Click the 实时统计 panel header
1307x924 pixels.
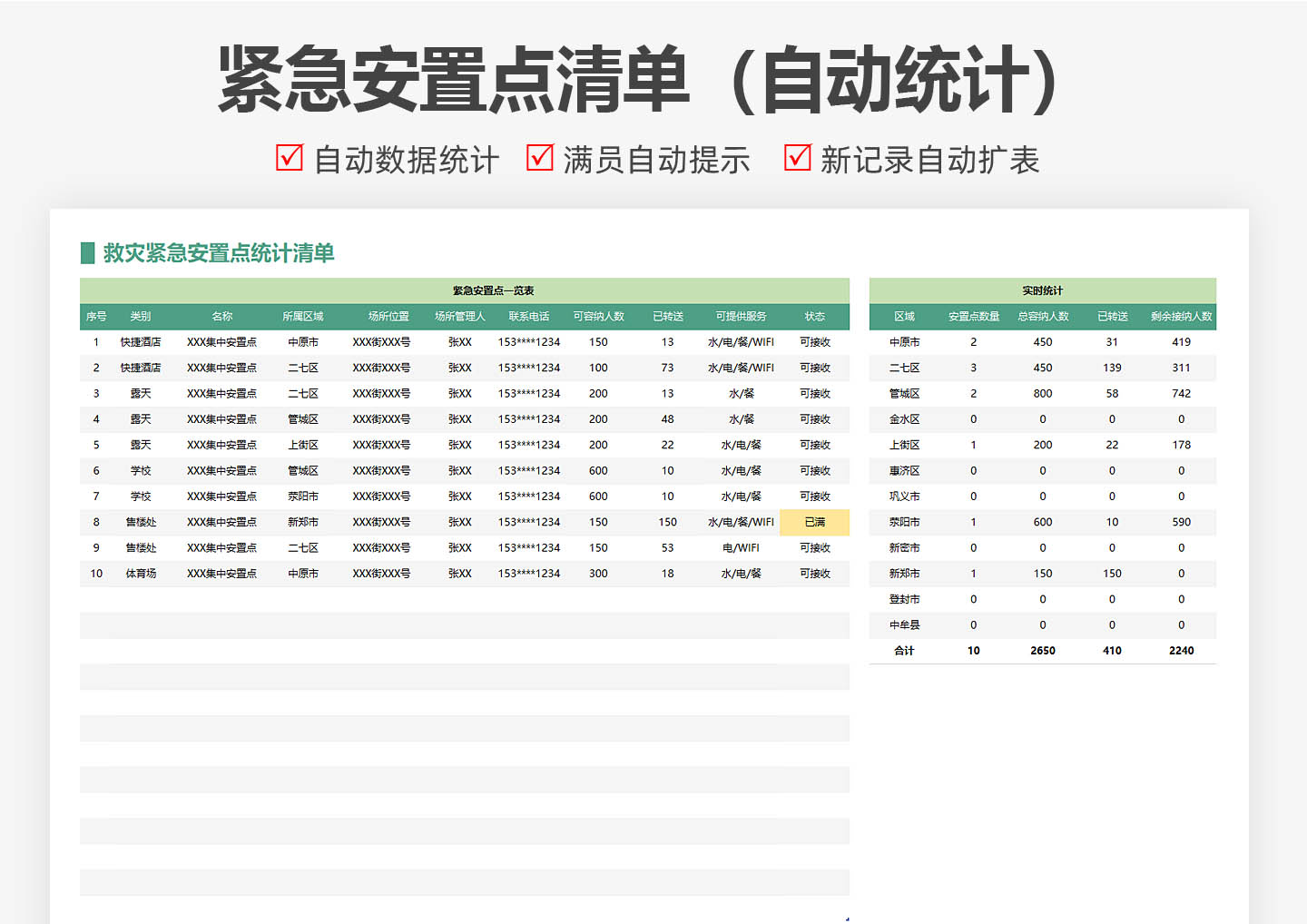click(1042, 290)
